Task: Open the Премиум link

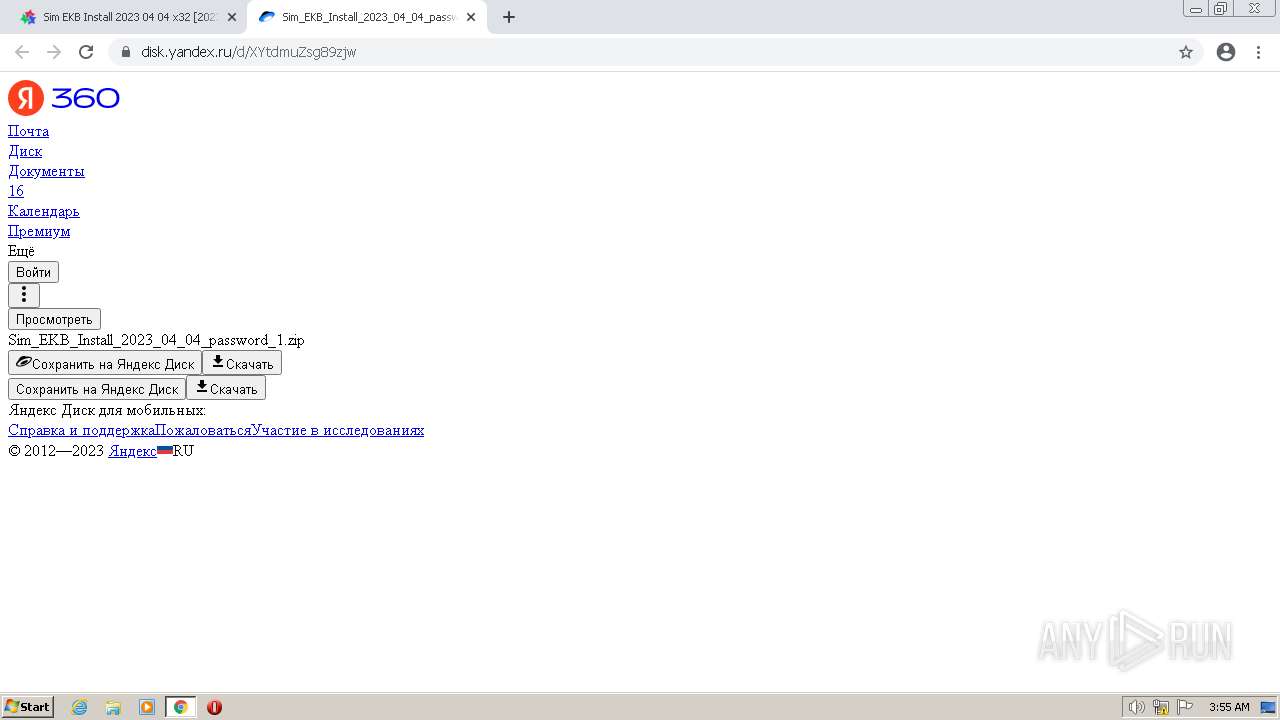Action: (39, 231)
